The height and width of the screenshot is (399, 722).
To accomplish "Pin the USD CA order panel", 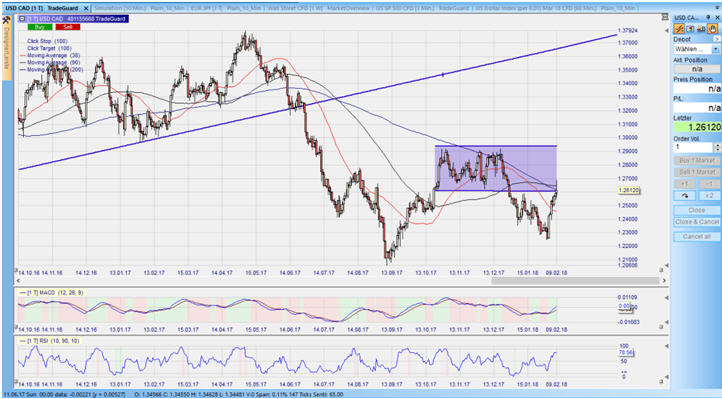I will click(709, 17).
